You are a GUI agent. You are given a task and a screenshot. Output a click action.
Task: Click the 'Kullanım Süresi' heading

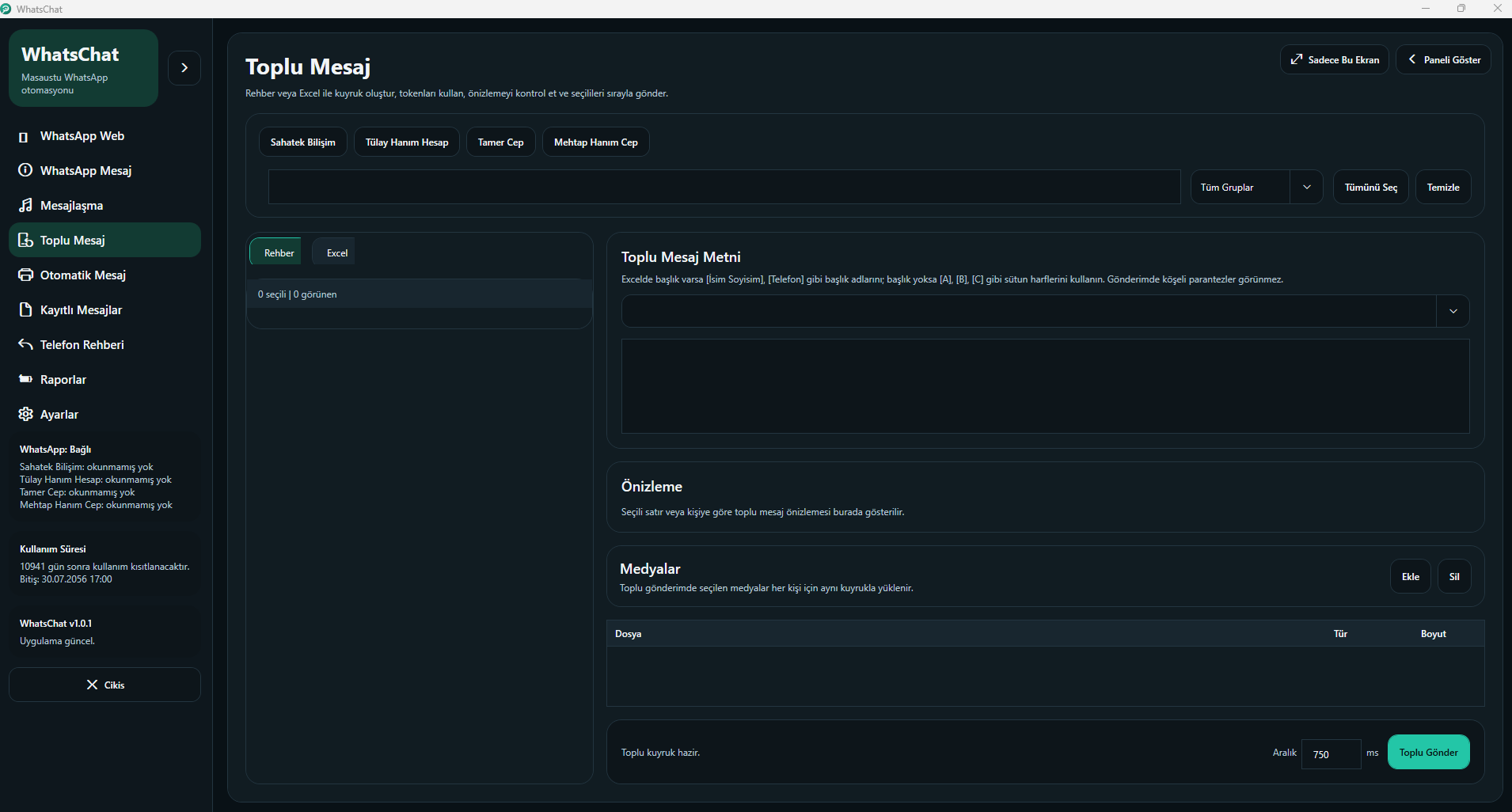point(53,549)
